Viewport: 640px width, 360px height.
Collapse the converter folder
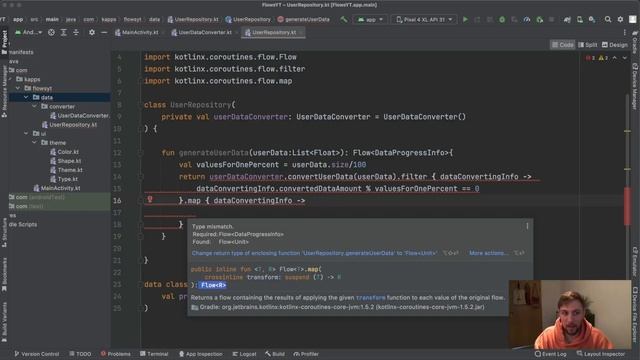[34, 106]
